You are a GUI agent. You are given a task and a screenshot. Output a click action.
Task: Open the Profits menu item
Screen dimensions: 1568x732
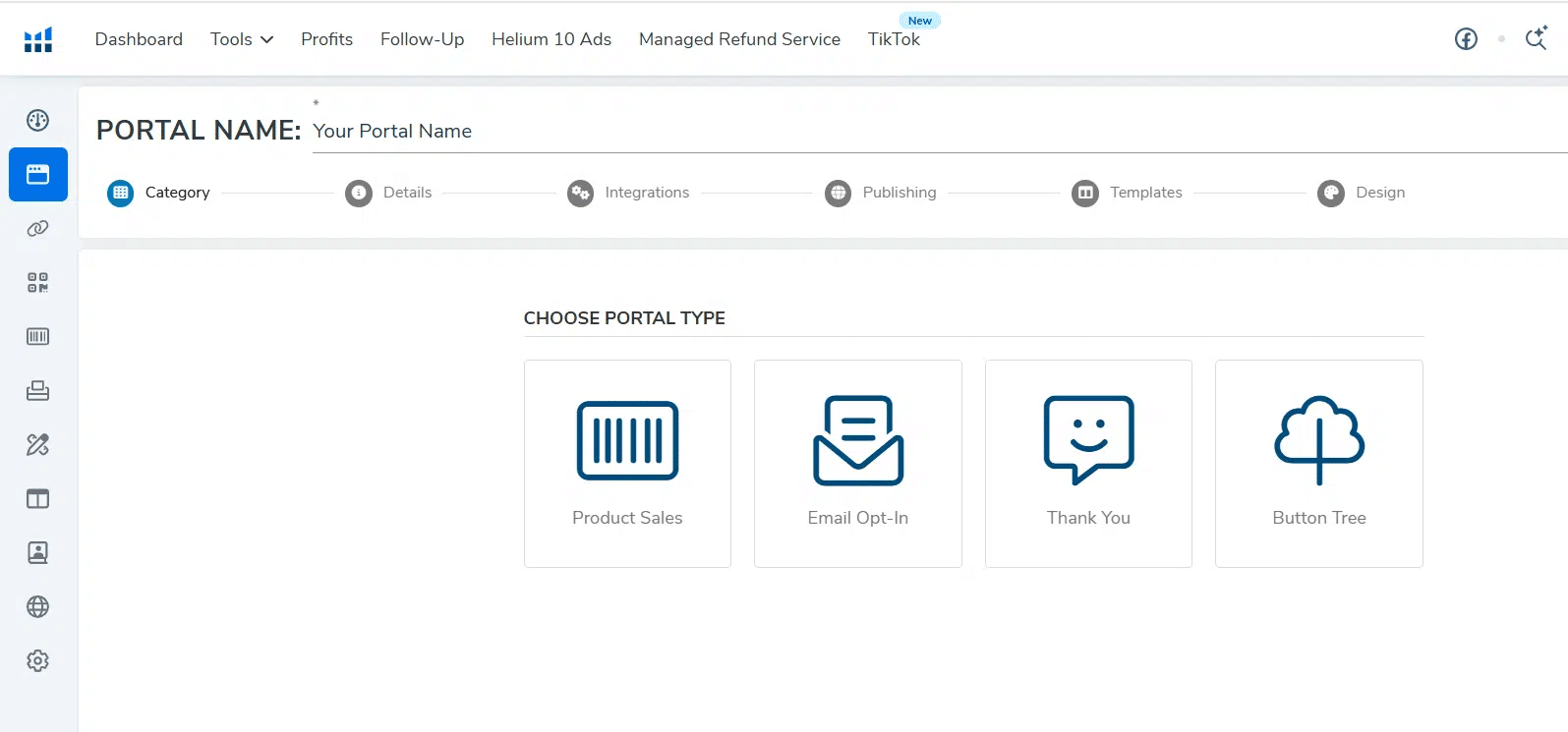point(326,39)
